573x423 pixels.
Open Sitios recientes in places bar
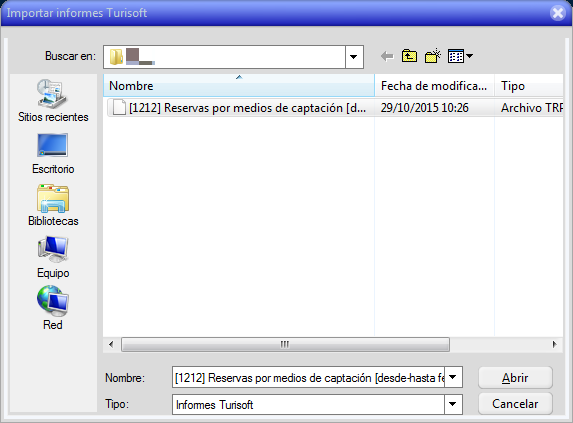click(53, 100)
